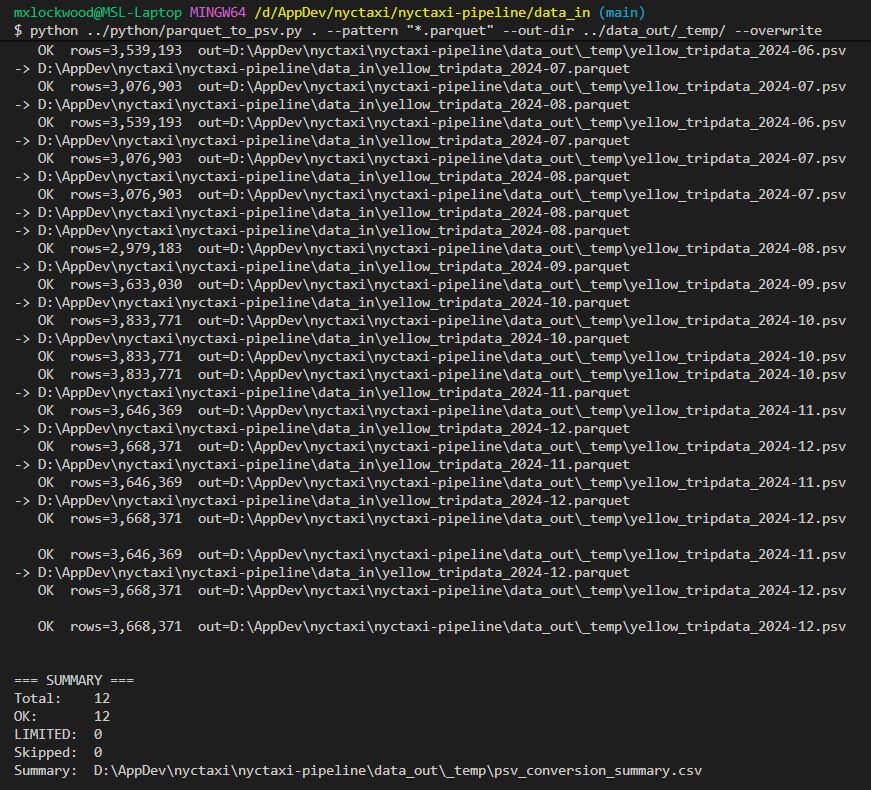Click the mxlockwood@MSL-Laptop prompt text
The image size is (871, 790).
[x=98, y=12]
